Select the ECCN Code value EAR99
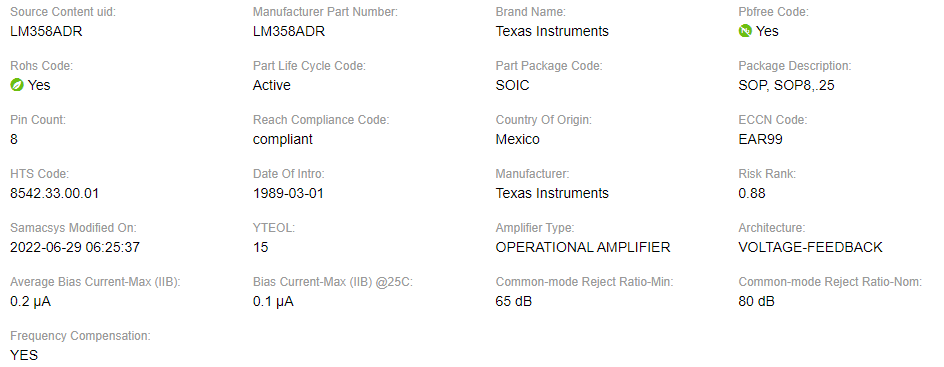 click(x=760, y=140)
